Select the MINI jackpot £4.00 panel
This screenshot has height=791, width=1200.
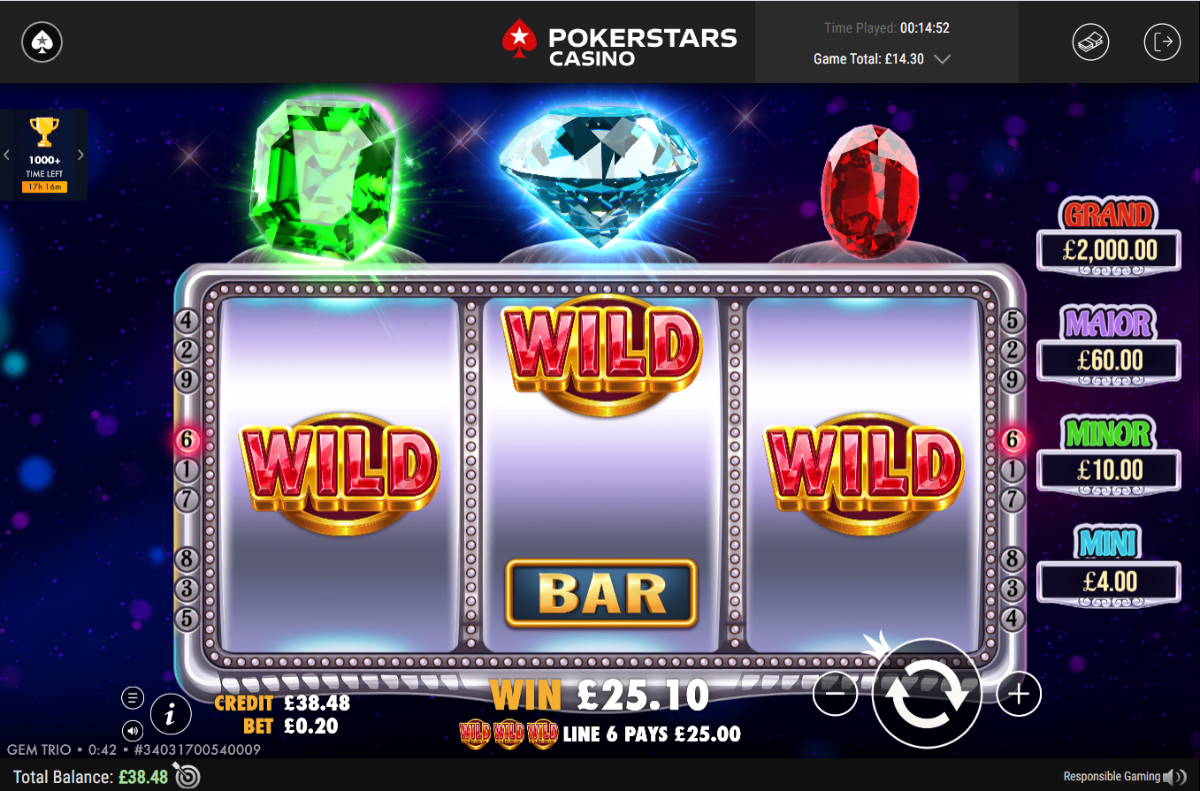pos(1109,567)
